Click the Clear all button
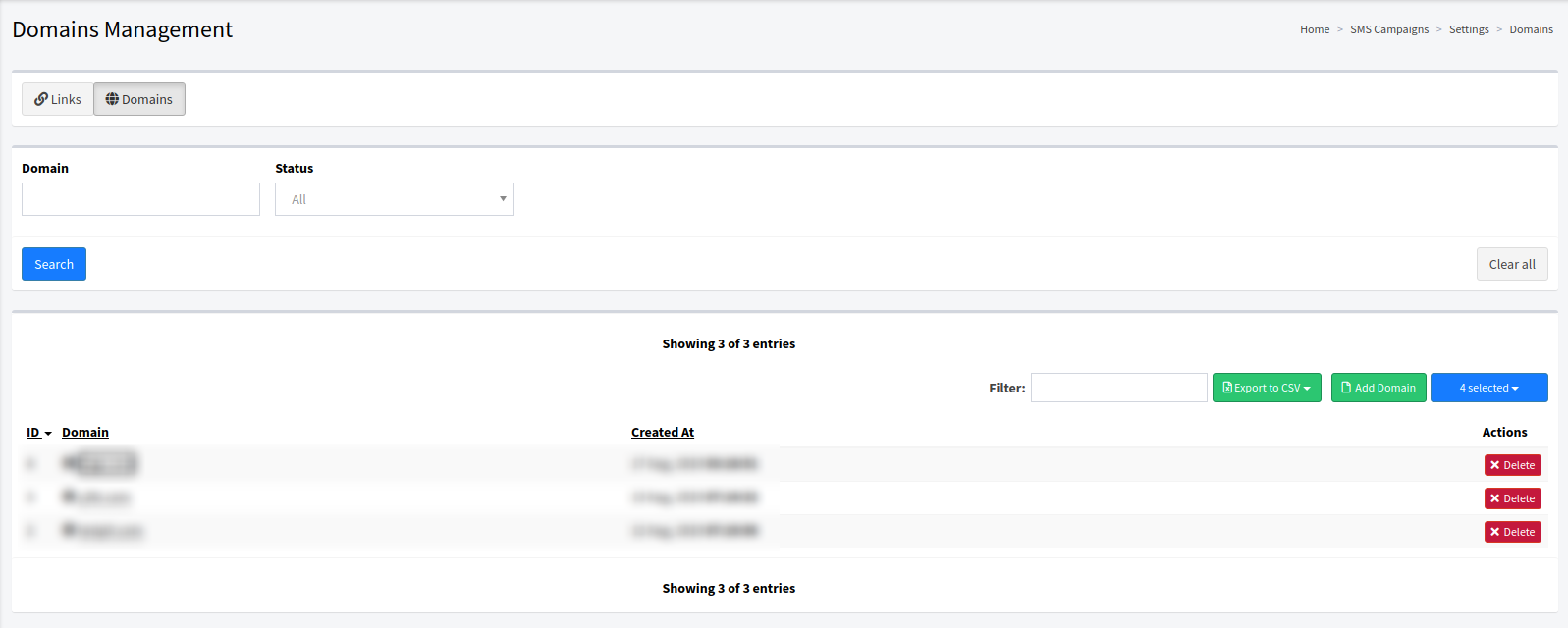Screen dimensions: 1568x628 [1511, 264]
